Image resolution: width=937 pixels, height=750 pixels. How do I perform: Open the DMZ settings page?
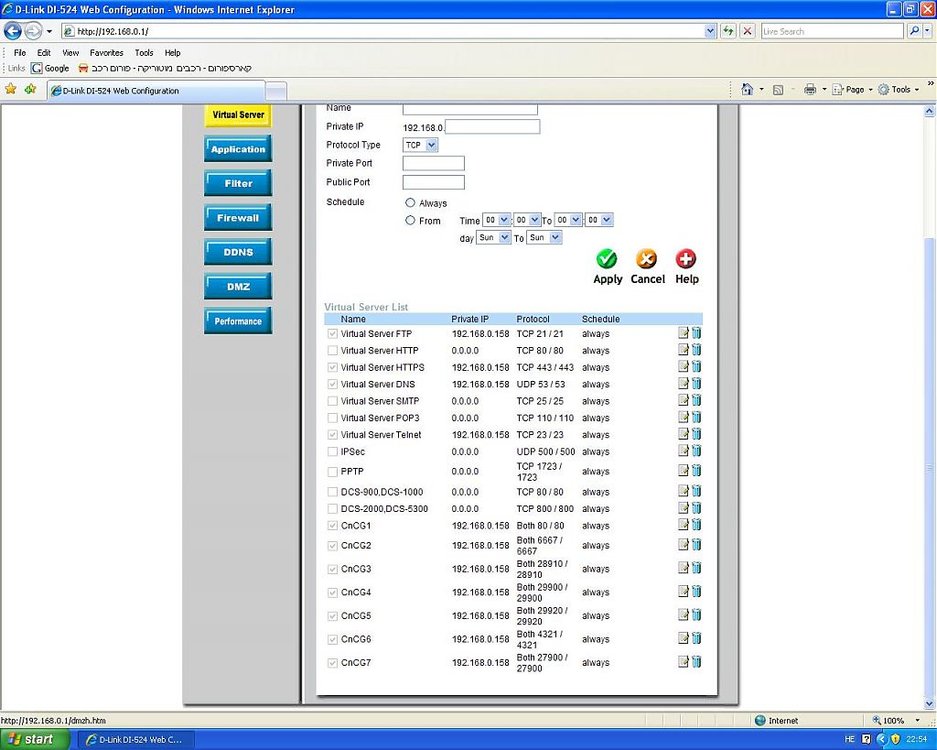tap(238, 287)
